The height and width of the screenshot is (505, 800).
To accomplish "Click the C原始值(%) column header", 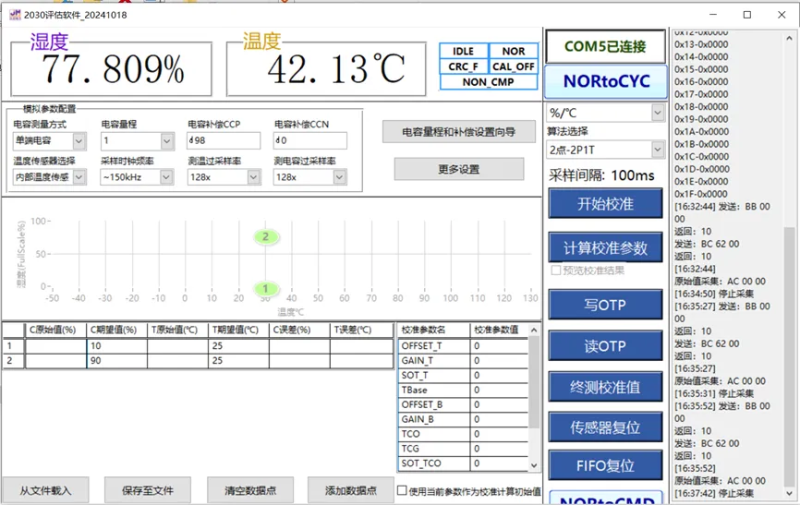I will click(56, 330).
